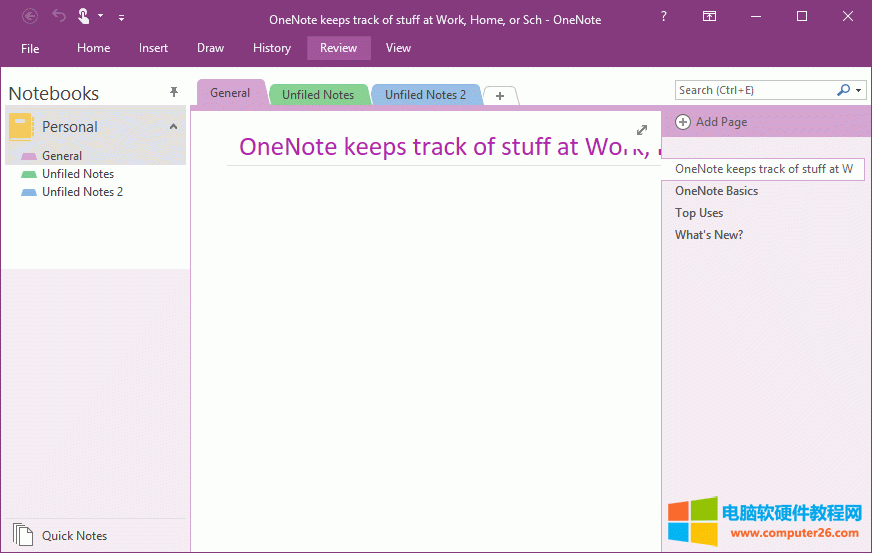Click the Undo arrow icon
The width and height of the screenshot is (872, 553).
(x=59, y=16)
